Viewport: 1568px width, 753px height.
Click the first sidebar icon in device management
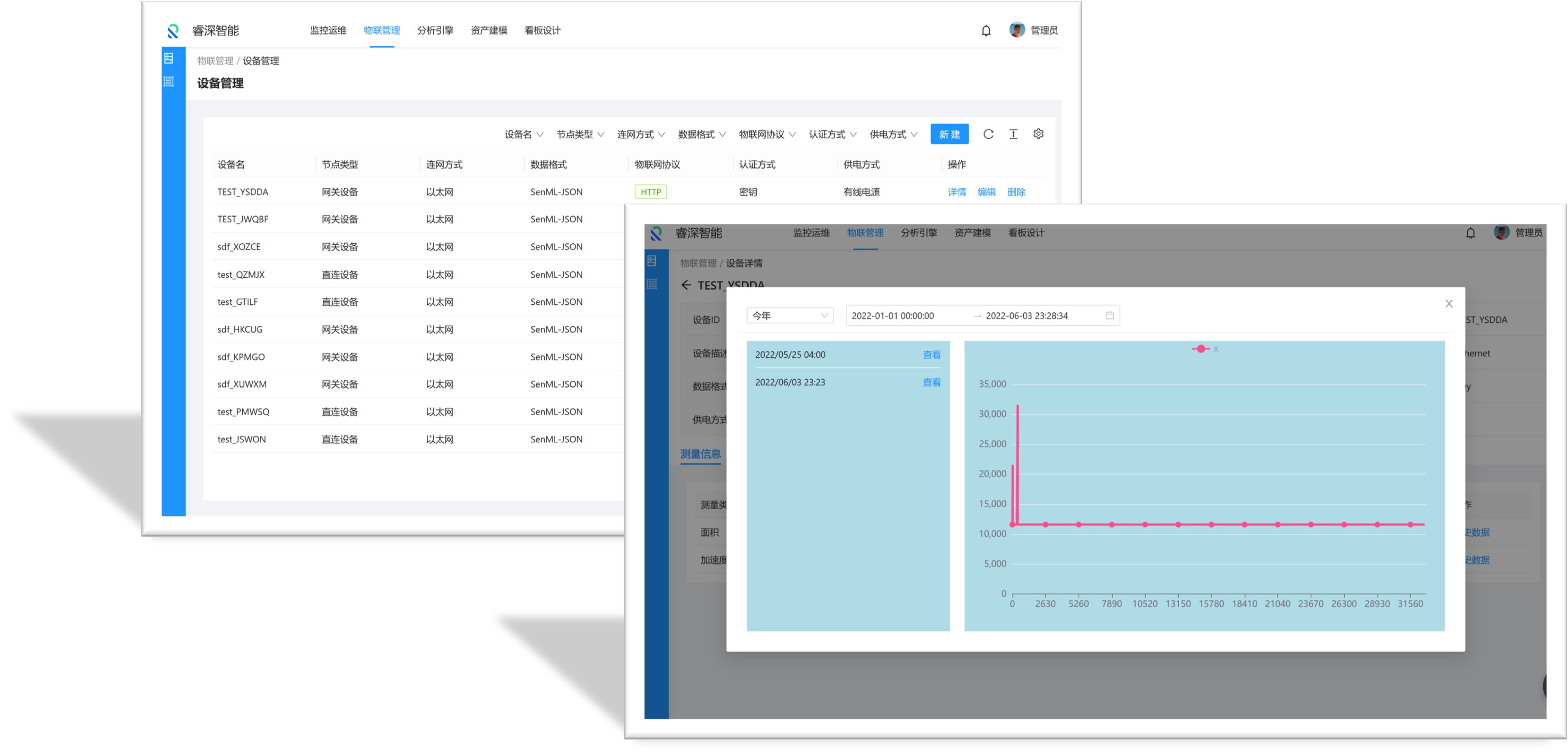tap(169, 58)
